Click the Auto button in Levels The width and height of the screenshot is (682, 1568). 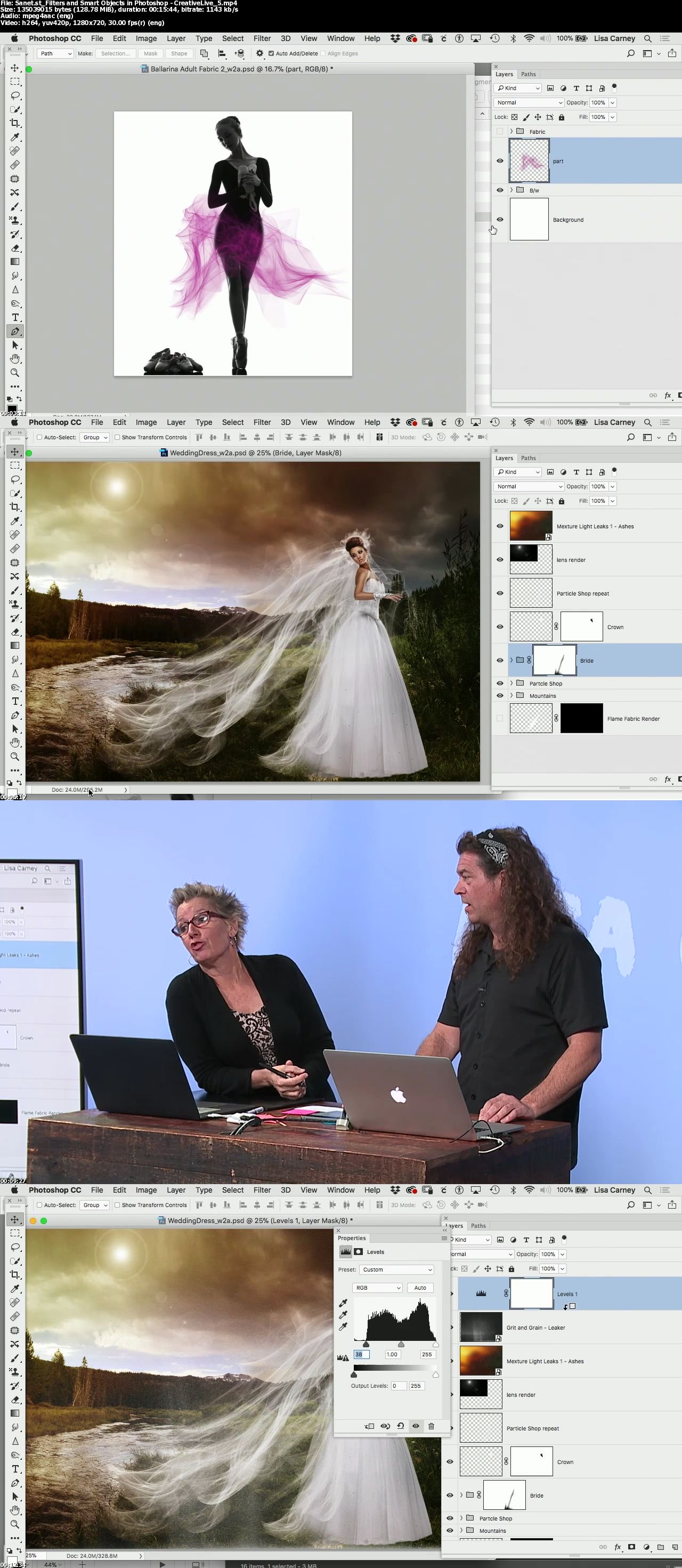coord(420,1288)
